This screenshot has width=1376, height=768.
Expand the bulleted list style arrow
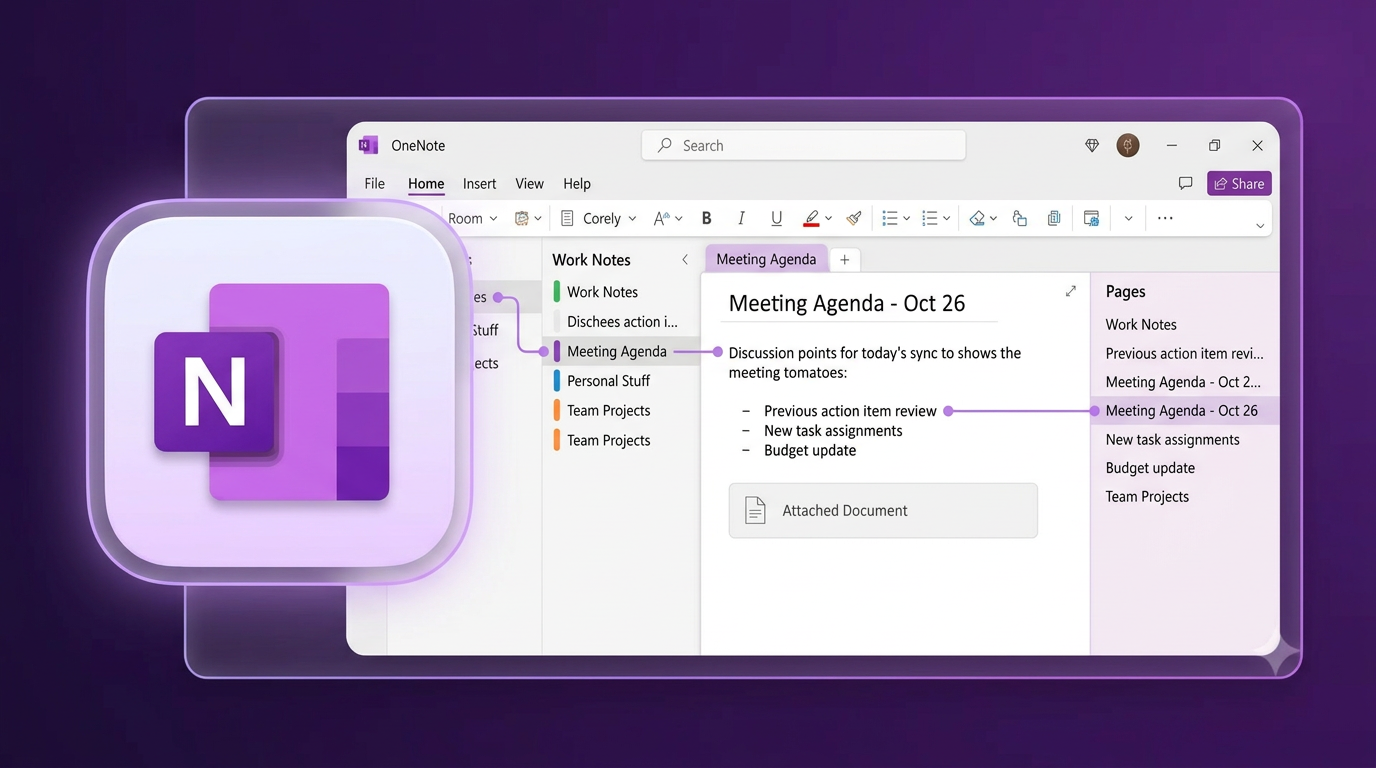click(x=907, y=218)
